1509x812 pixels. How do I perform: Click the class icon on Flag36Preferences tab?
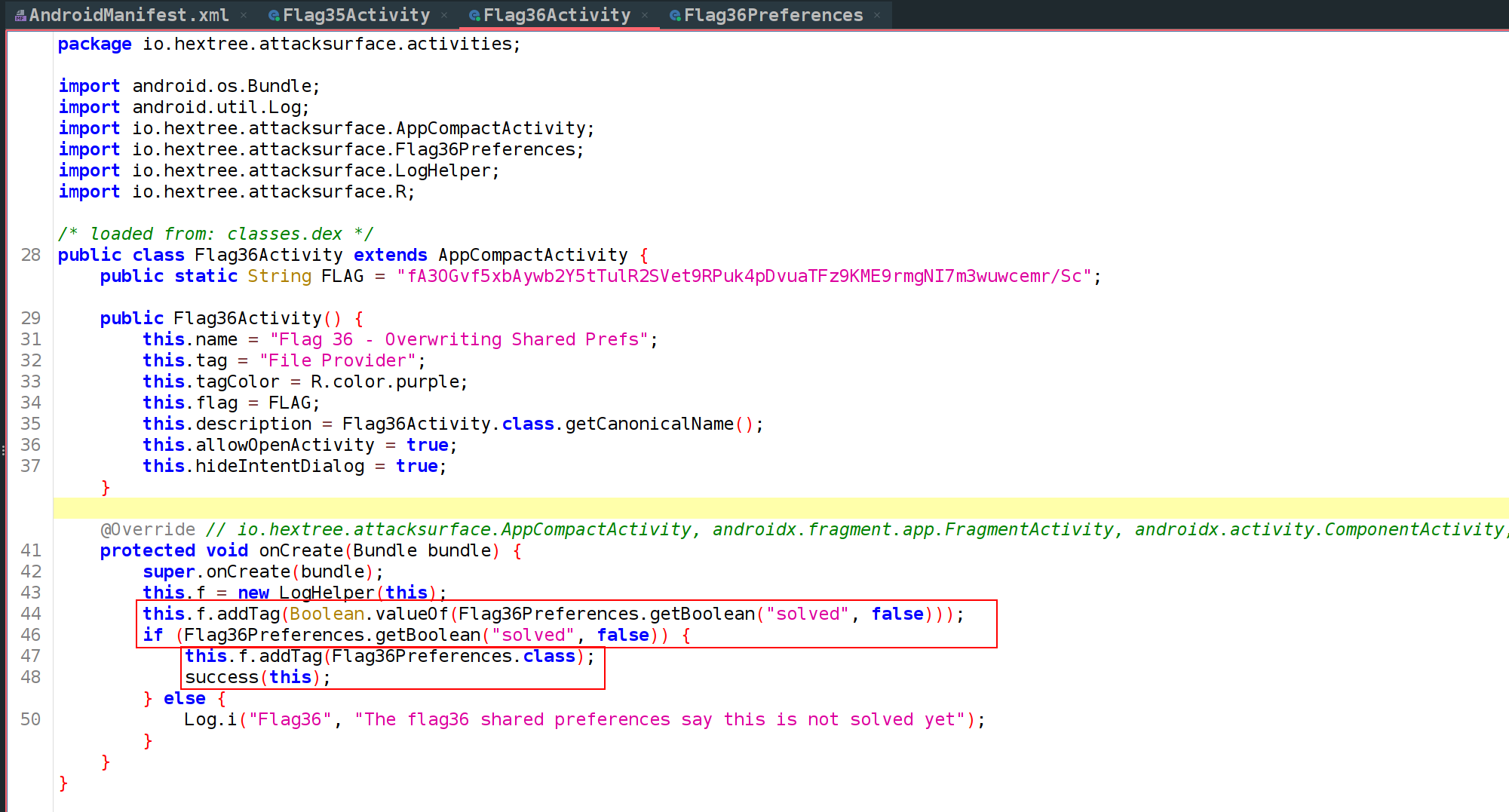coord(676,15)
